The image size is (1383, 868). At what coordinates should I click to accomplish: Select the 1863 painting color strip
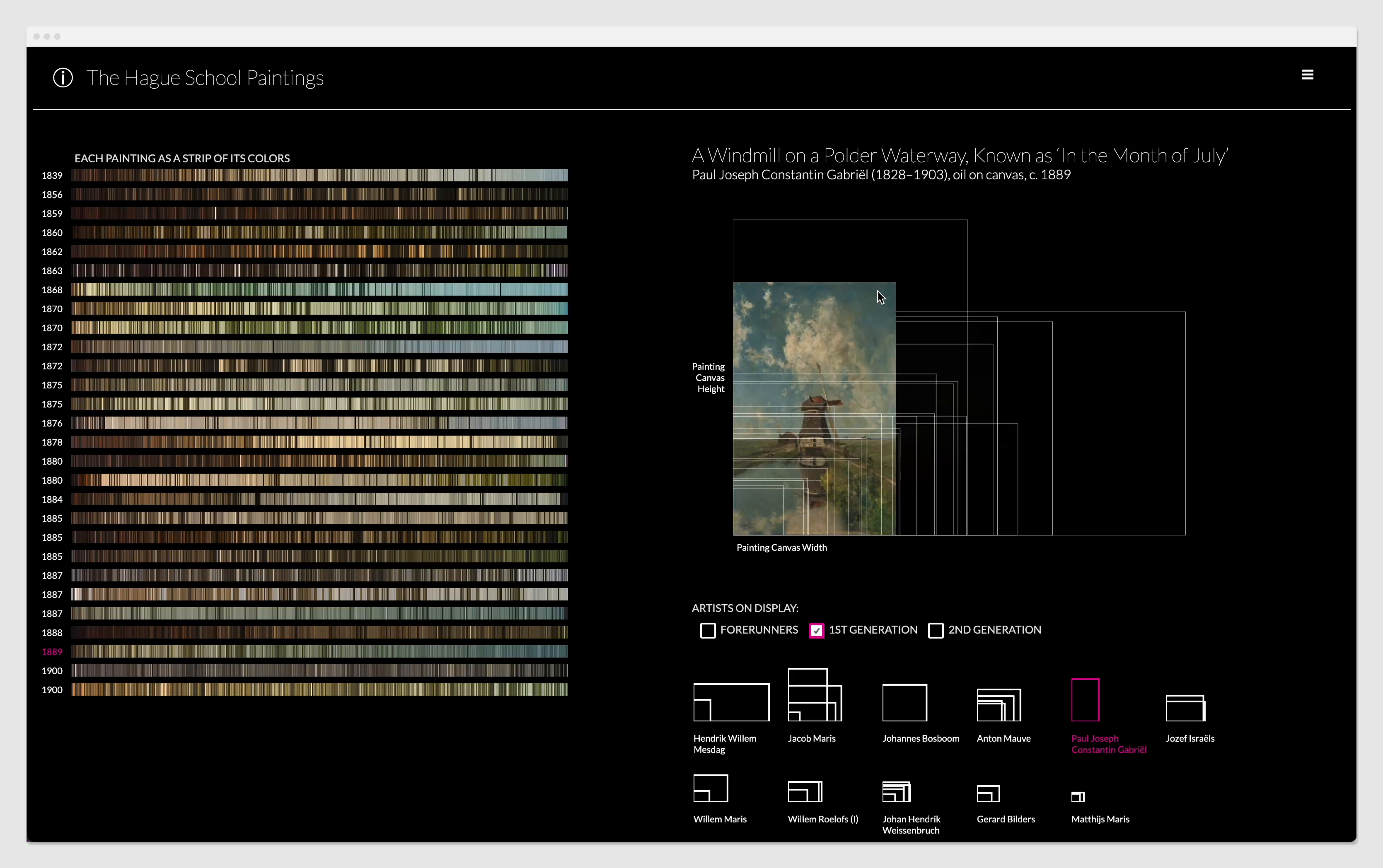tap(319, 270)
